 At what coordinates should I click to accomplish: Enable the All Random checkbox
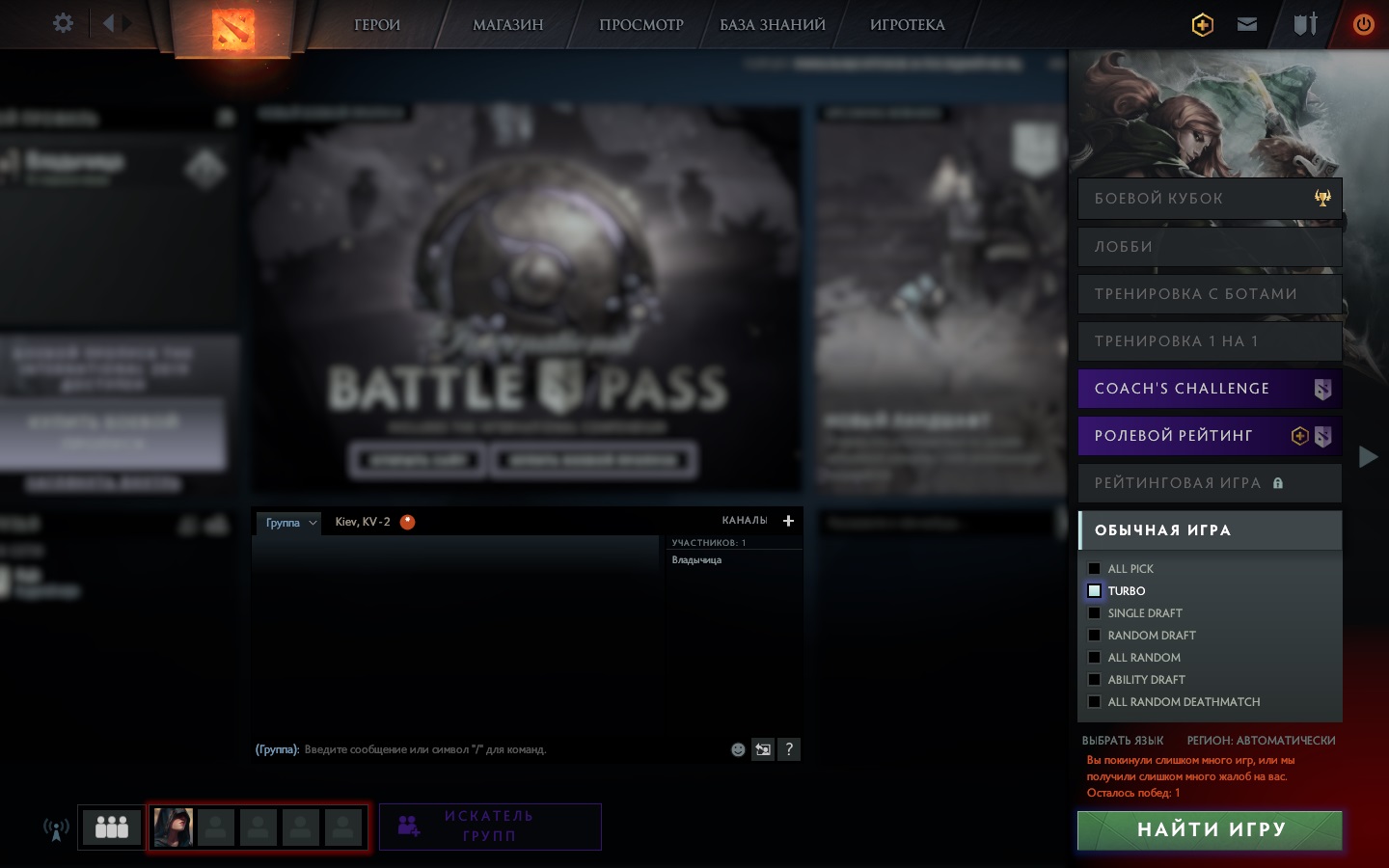(1094, 658)
